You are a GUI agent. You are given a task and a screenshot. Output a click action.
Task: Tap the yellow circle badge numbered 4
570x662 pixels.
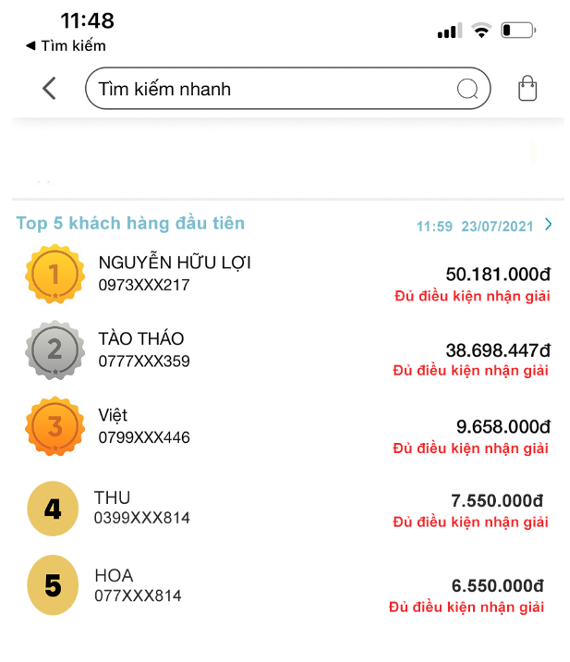[53, 509]
